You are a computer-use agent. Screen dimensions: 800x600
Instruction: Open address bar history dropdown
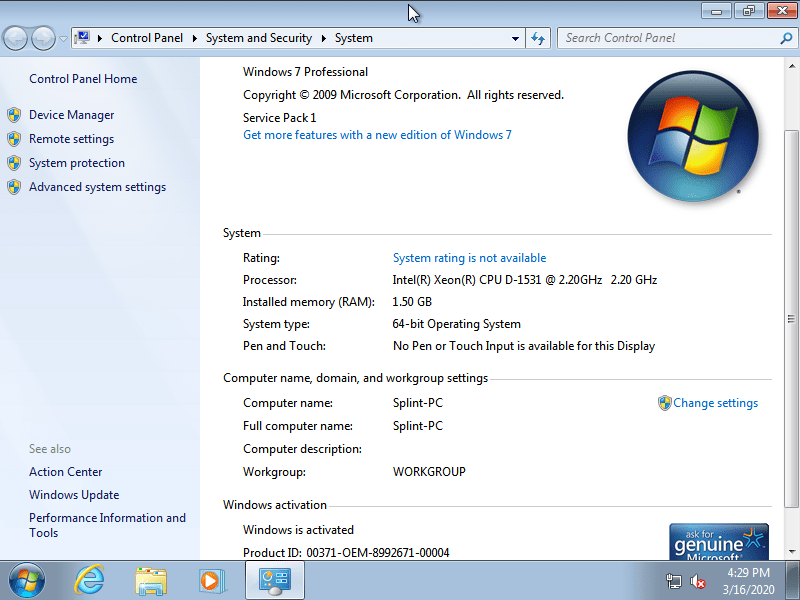coord(515,38)
